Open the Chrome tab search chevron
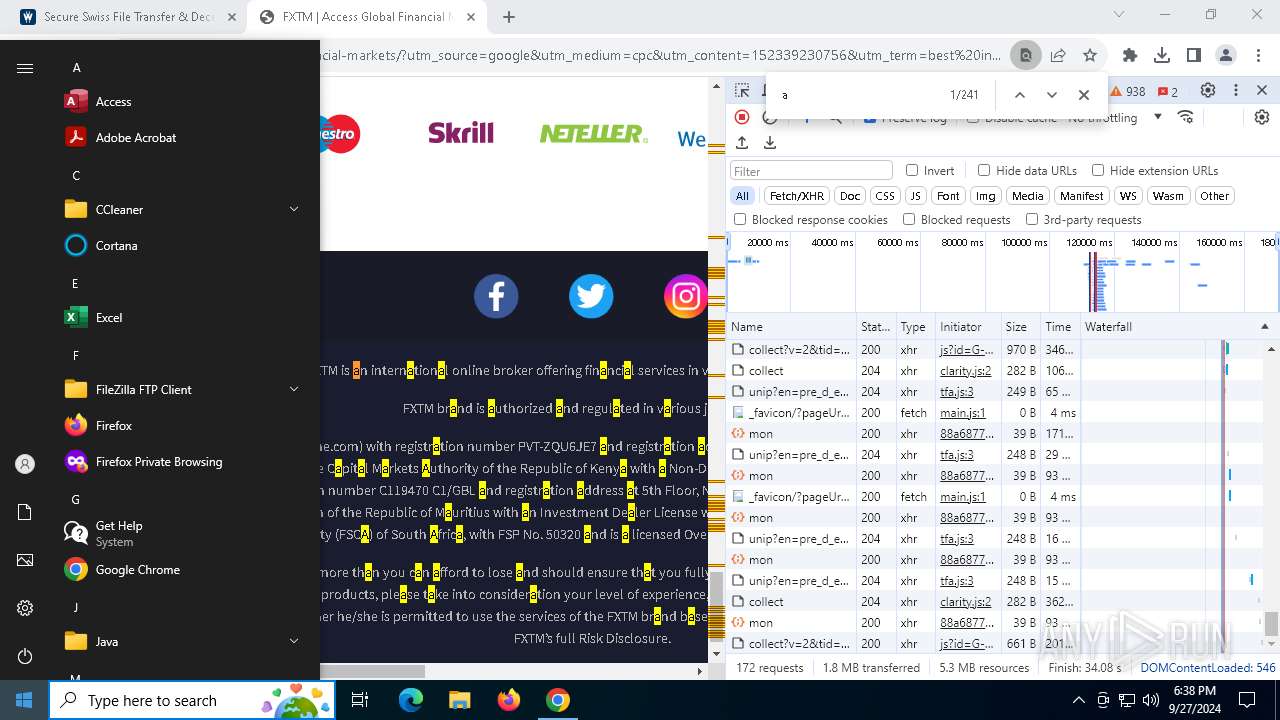This screenshot has width=1280, height=720. pyautogui.click(x=1119, y=15)
